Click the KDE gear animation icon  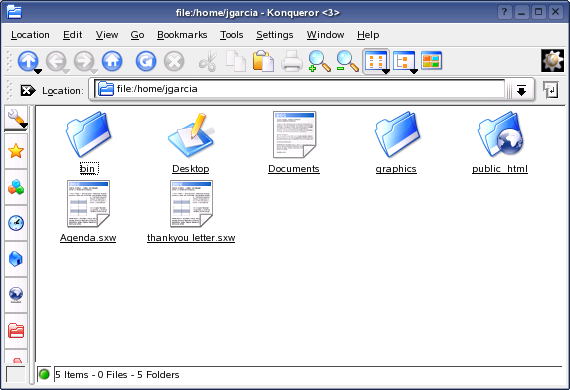(553, 61)
